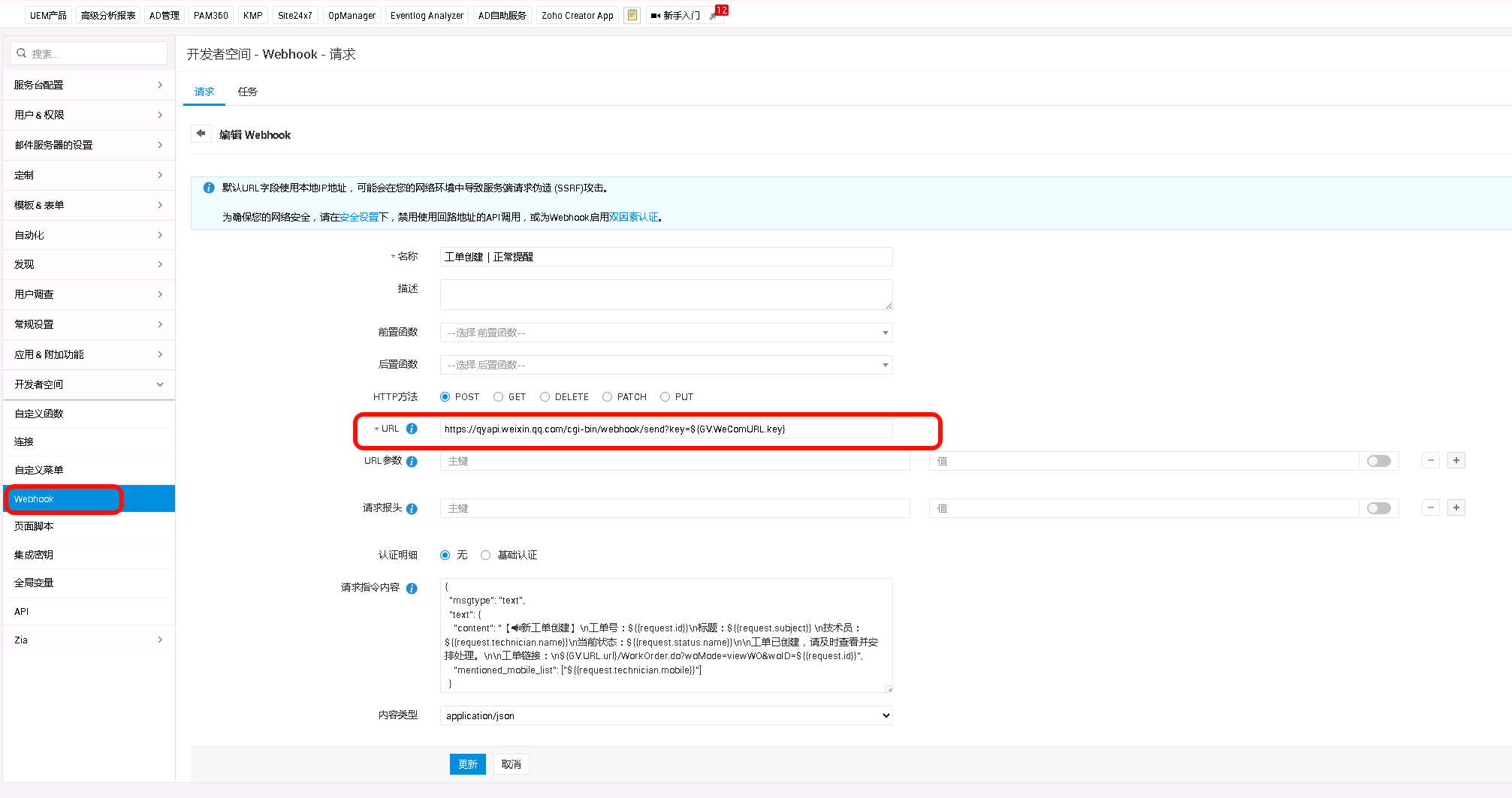The image size is (1512, 798).
Task: Open the notes icon in top toolbar
Action: pos(632,15)
